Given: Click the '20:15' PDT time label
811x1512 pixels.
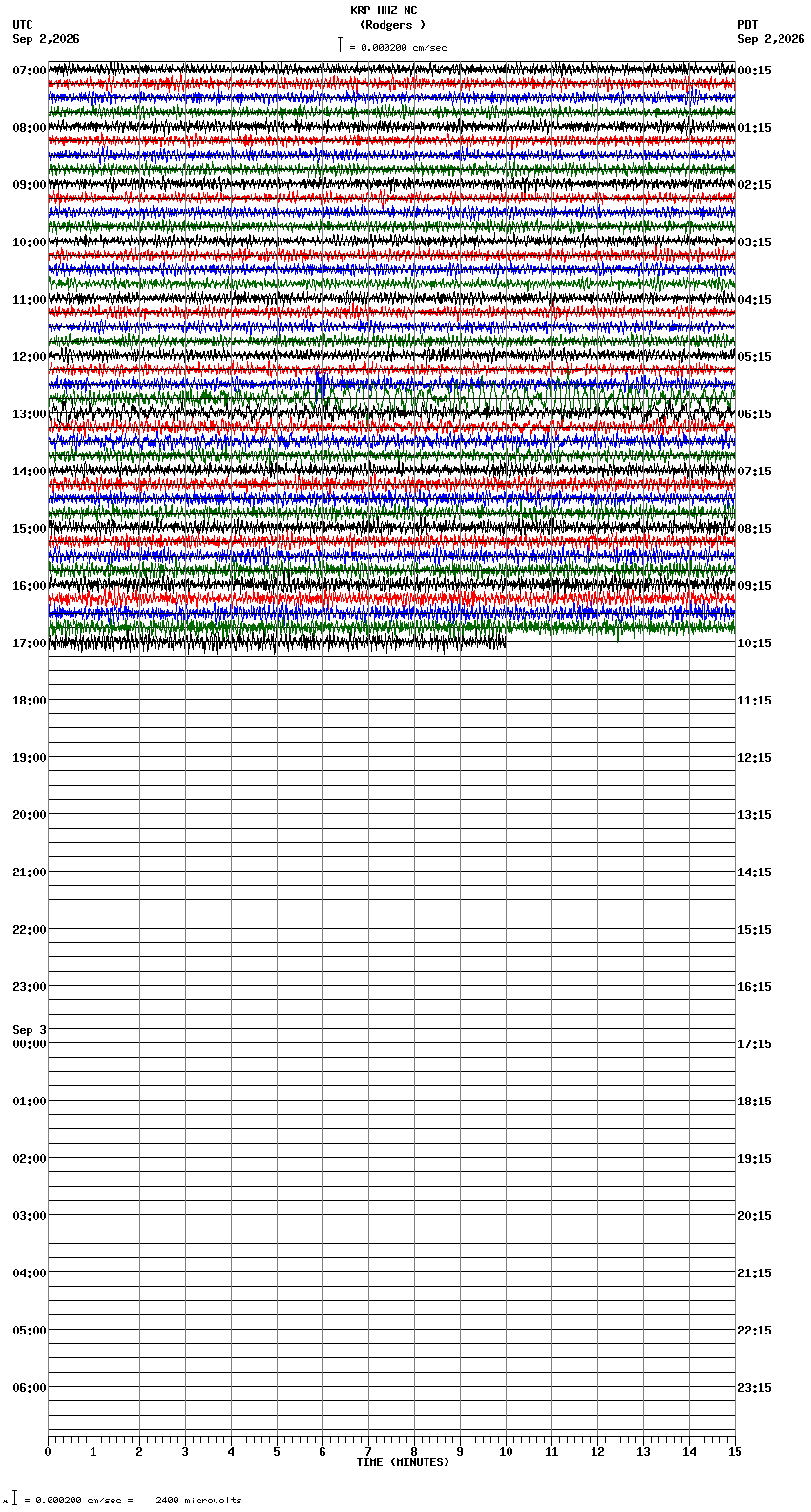Looking at the screenshot, I should 755,1216.
